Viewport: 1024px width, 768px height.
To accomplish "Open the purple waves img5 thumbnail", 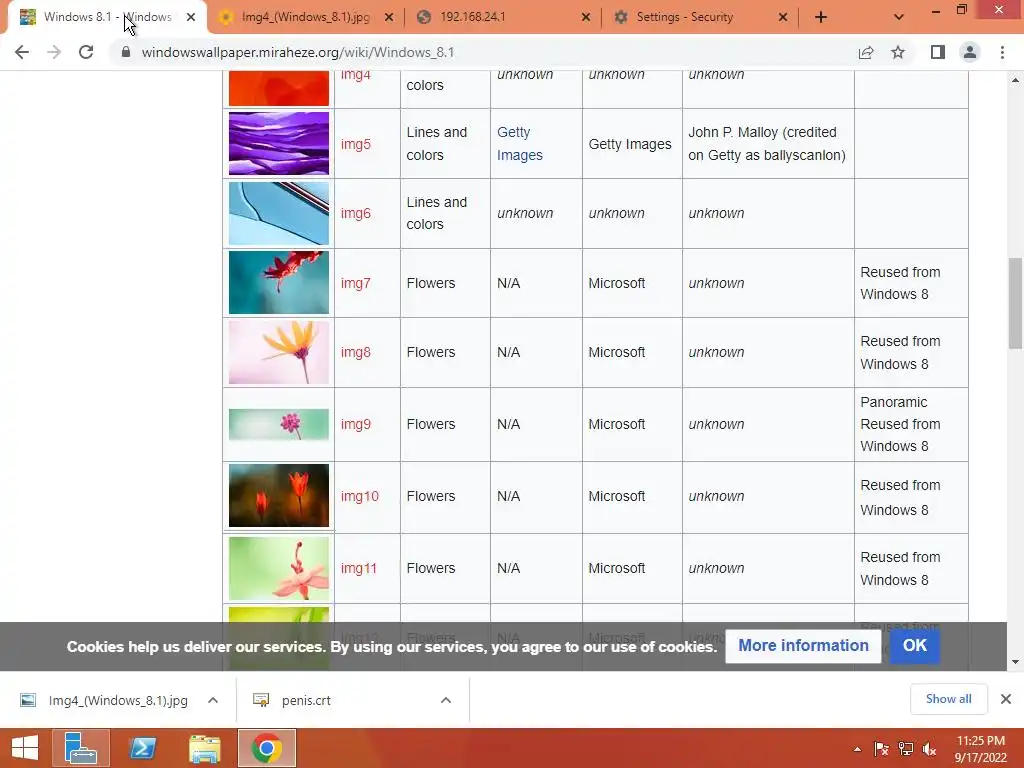I will [279, 143].
